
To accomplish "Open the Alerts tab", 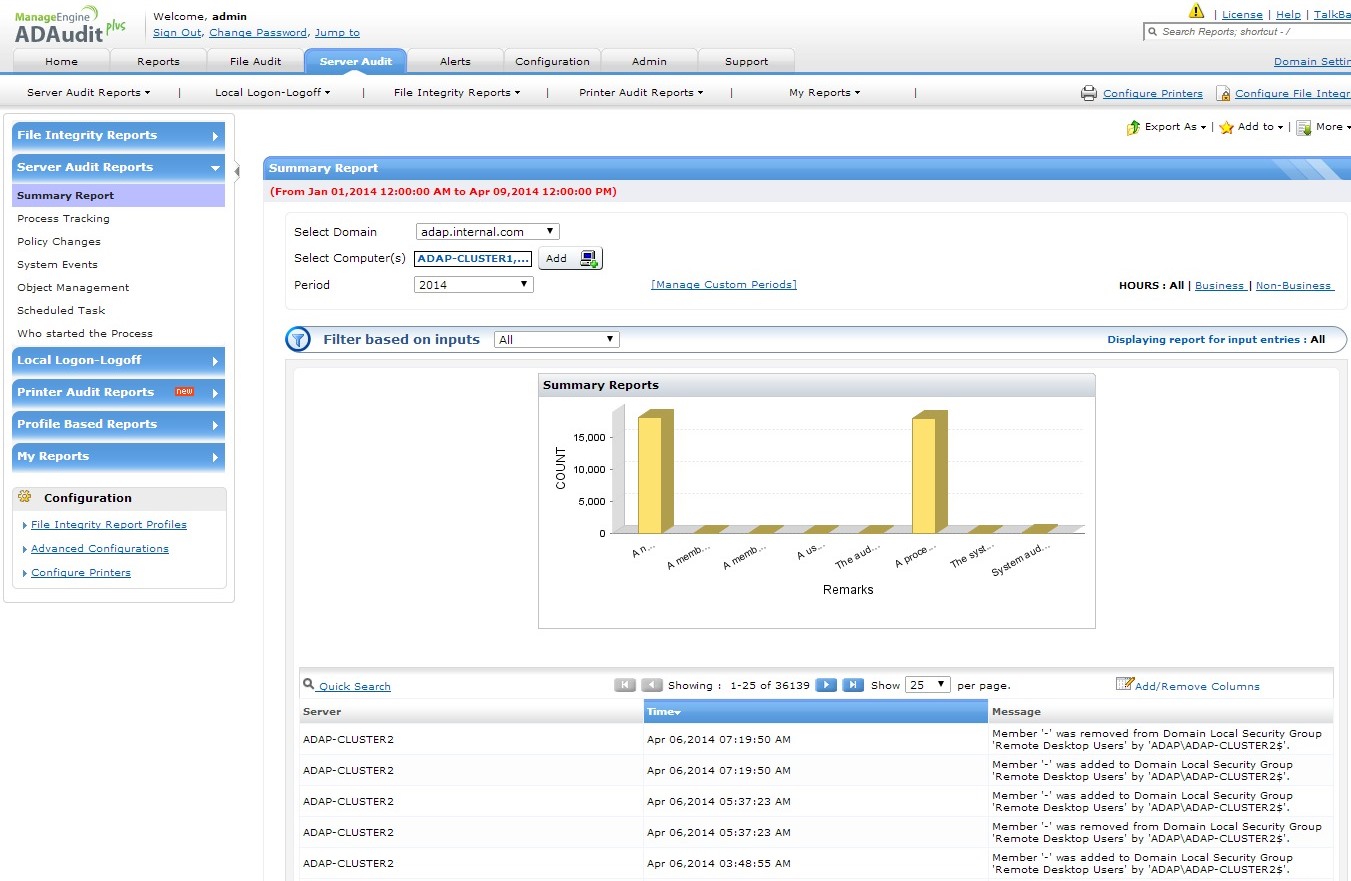I will pos(455,61).
